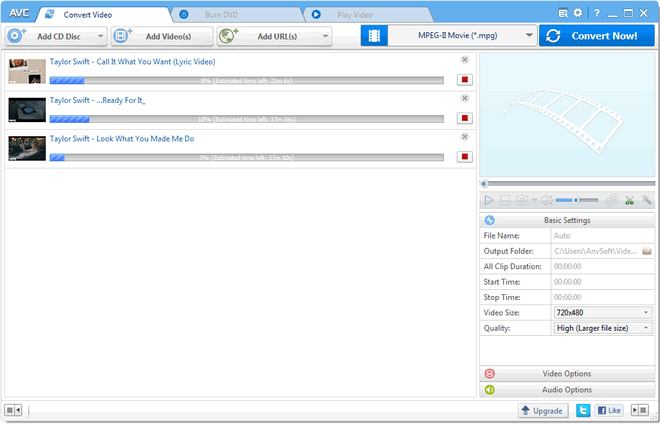Toggle left panel with bottom-left icon
The width and height of the screenshot is (660, 424).
pyautogui.click(x=13, y=410)
